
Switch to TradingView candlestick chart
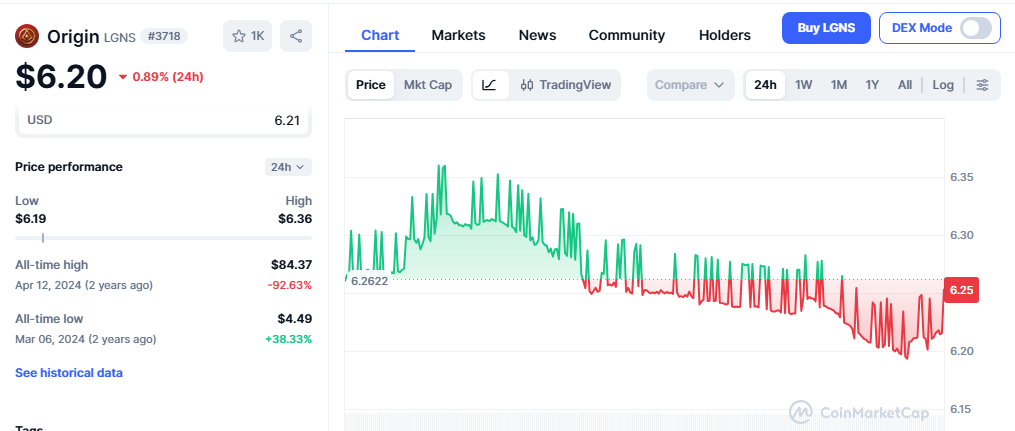[x=566, y=85]
